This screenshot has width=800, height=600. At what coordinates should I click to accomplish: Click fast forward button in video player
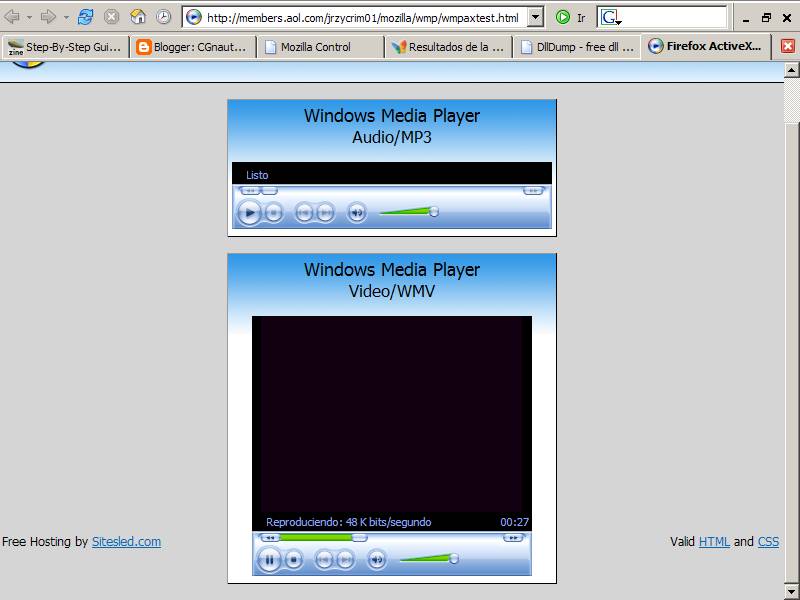[x=513, y=537]
